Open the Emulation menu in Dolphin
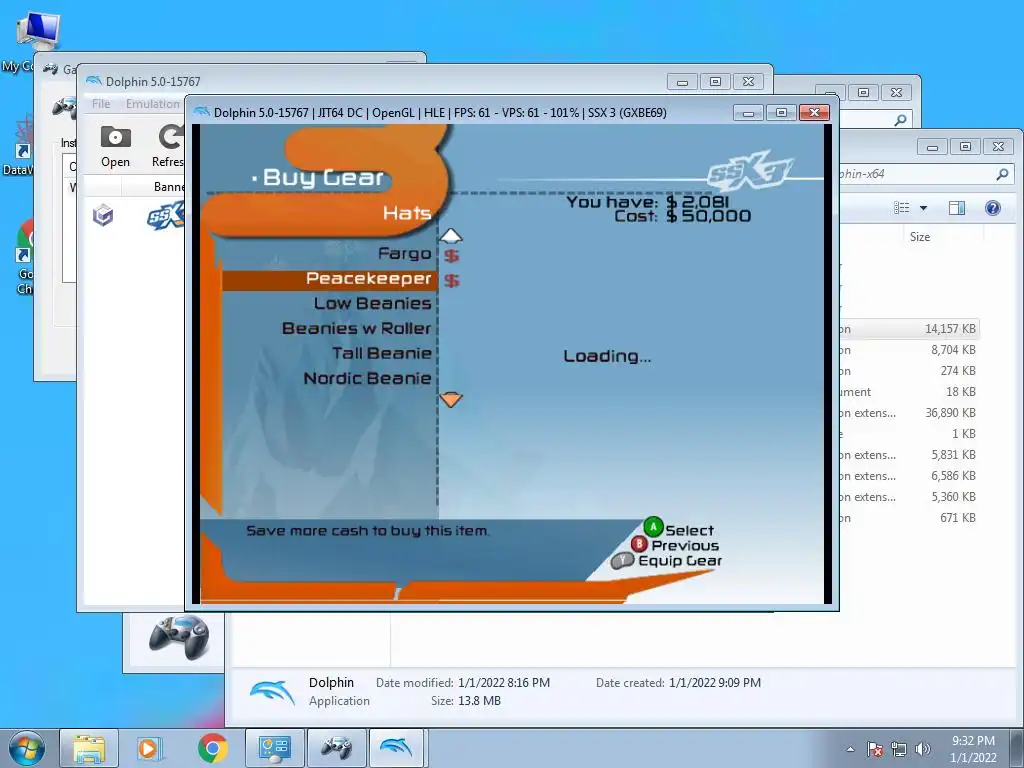Screen dimensions: 1024x768 pyautogui.click(x=152, y=104)
